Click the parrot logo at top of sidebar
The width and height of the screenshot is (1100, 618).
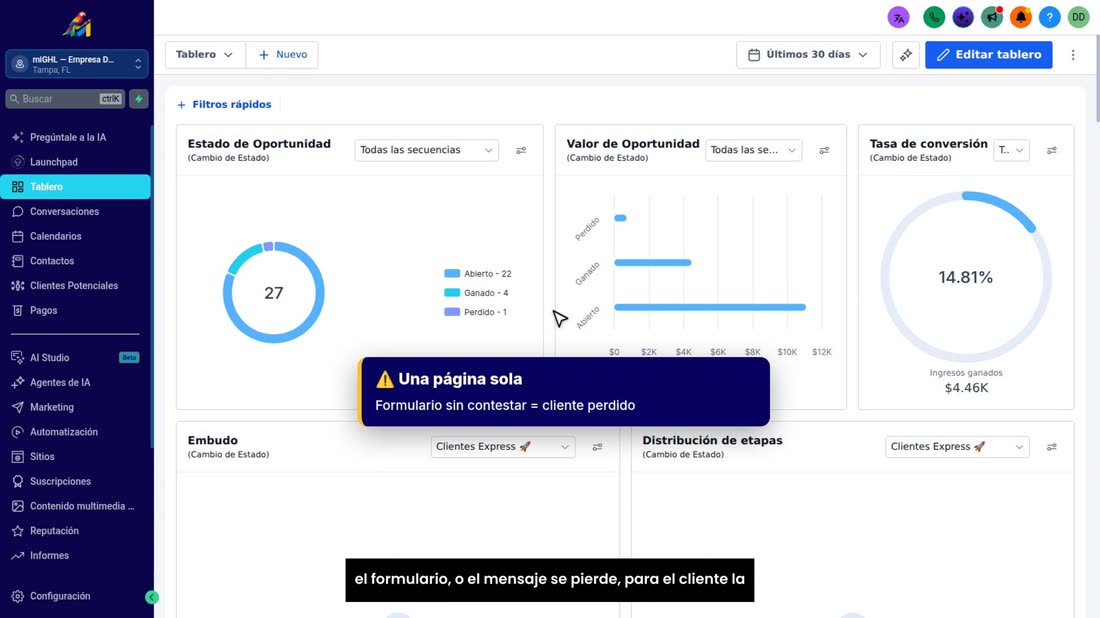coord(76,25)
